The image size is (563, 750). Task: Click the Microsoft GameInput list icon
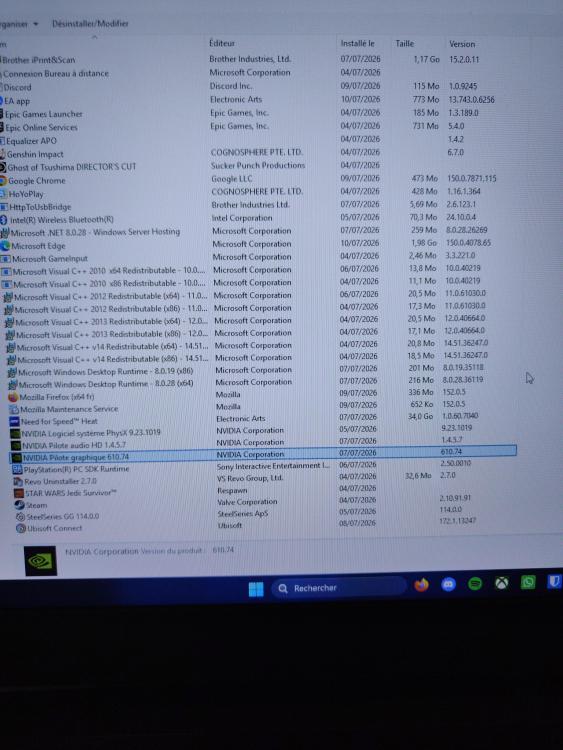click(x=6, y=259)
